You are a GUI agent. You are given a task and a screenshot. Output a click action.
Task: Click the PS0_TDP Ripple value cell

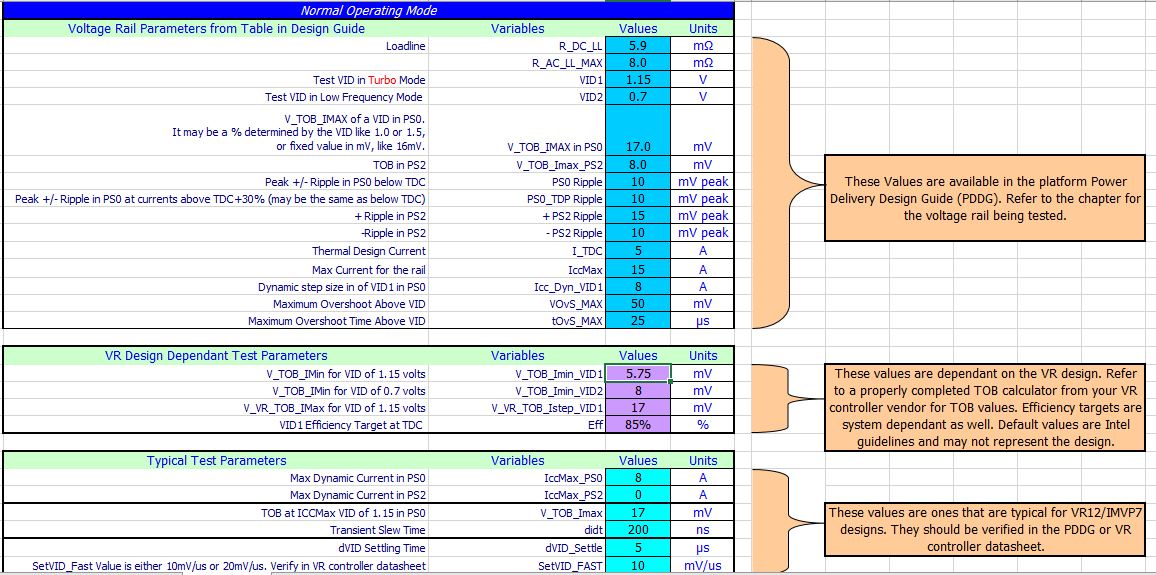(x=637, y=198)
